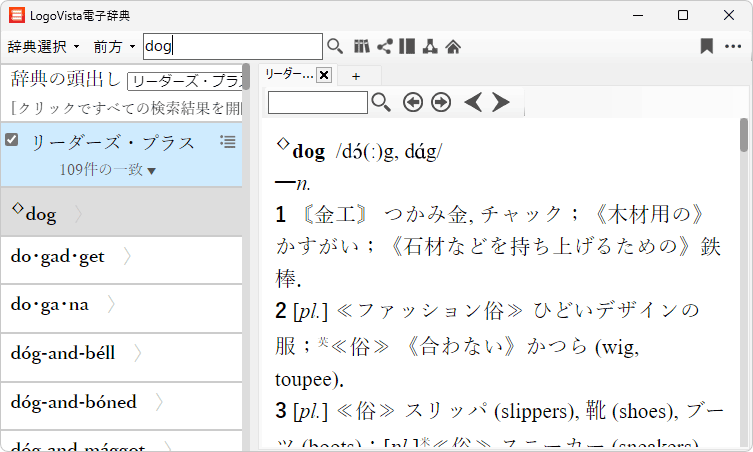Image resolution: width=753 pixels, height=452 pixels.
Task: Uncheck the リーダーズ・プラス checkbox
Action: point(12,140)
